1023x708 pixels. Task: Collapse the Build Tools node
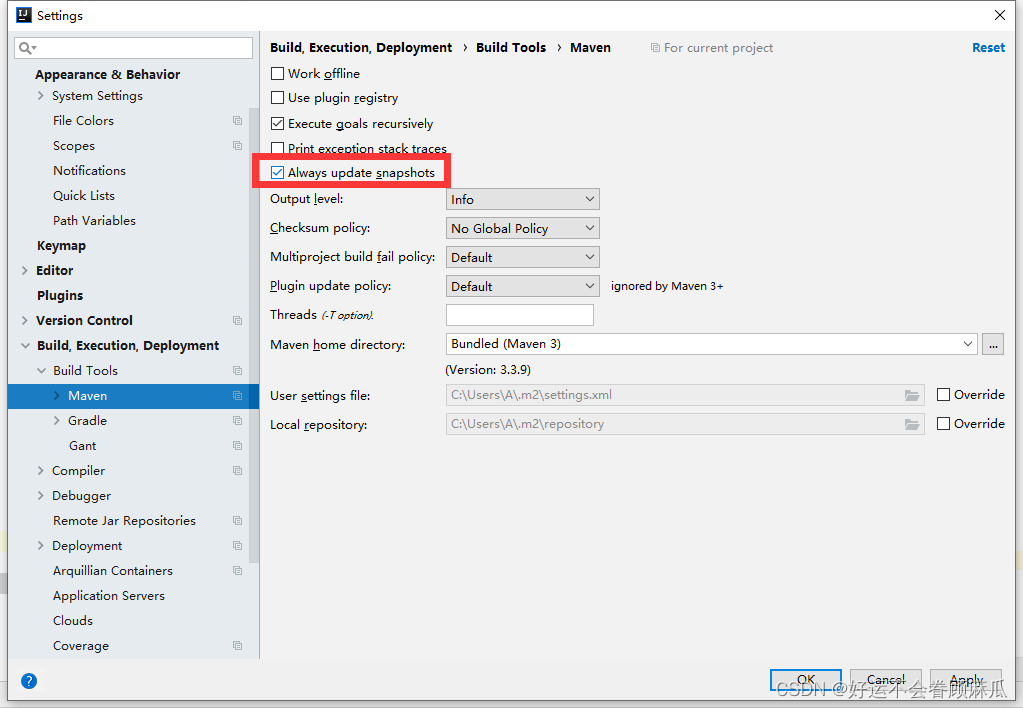point(41,371)
